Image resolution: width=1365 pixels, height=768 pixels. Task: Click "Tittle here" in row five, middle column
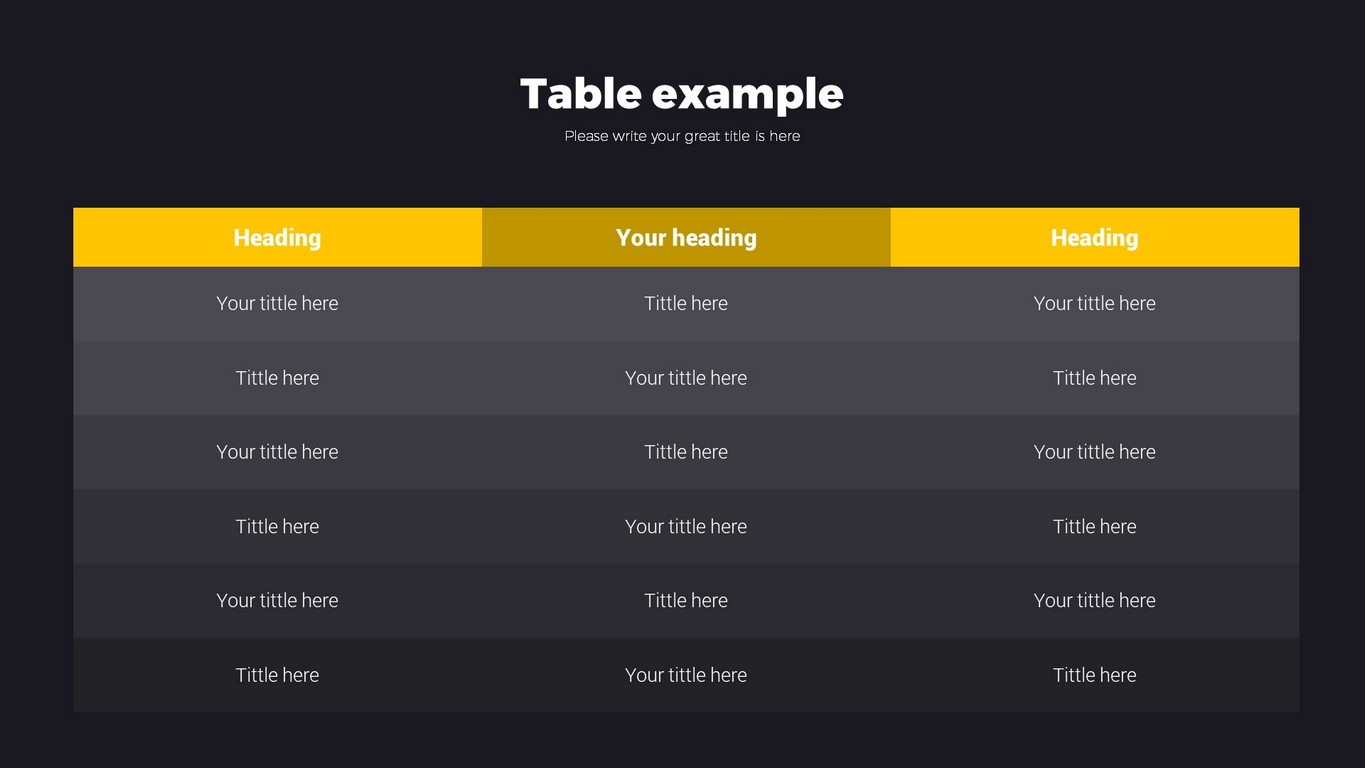[686, 600]
